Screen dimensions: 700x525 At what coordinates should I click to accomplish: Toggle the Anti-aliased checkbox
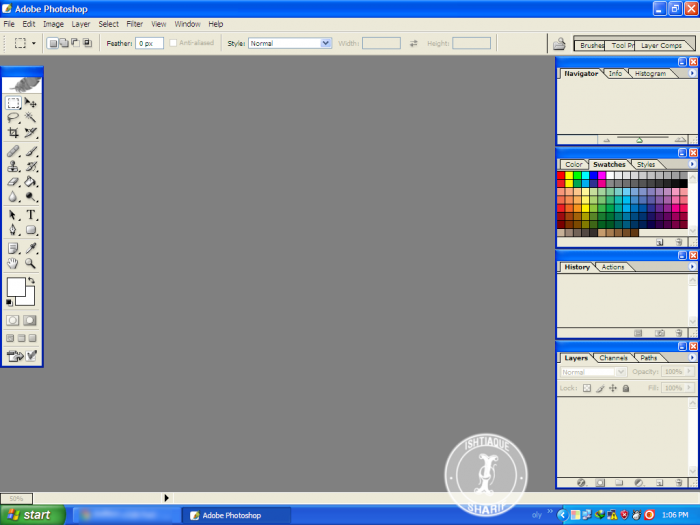point(173,43)
